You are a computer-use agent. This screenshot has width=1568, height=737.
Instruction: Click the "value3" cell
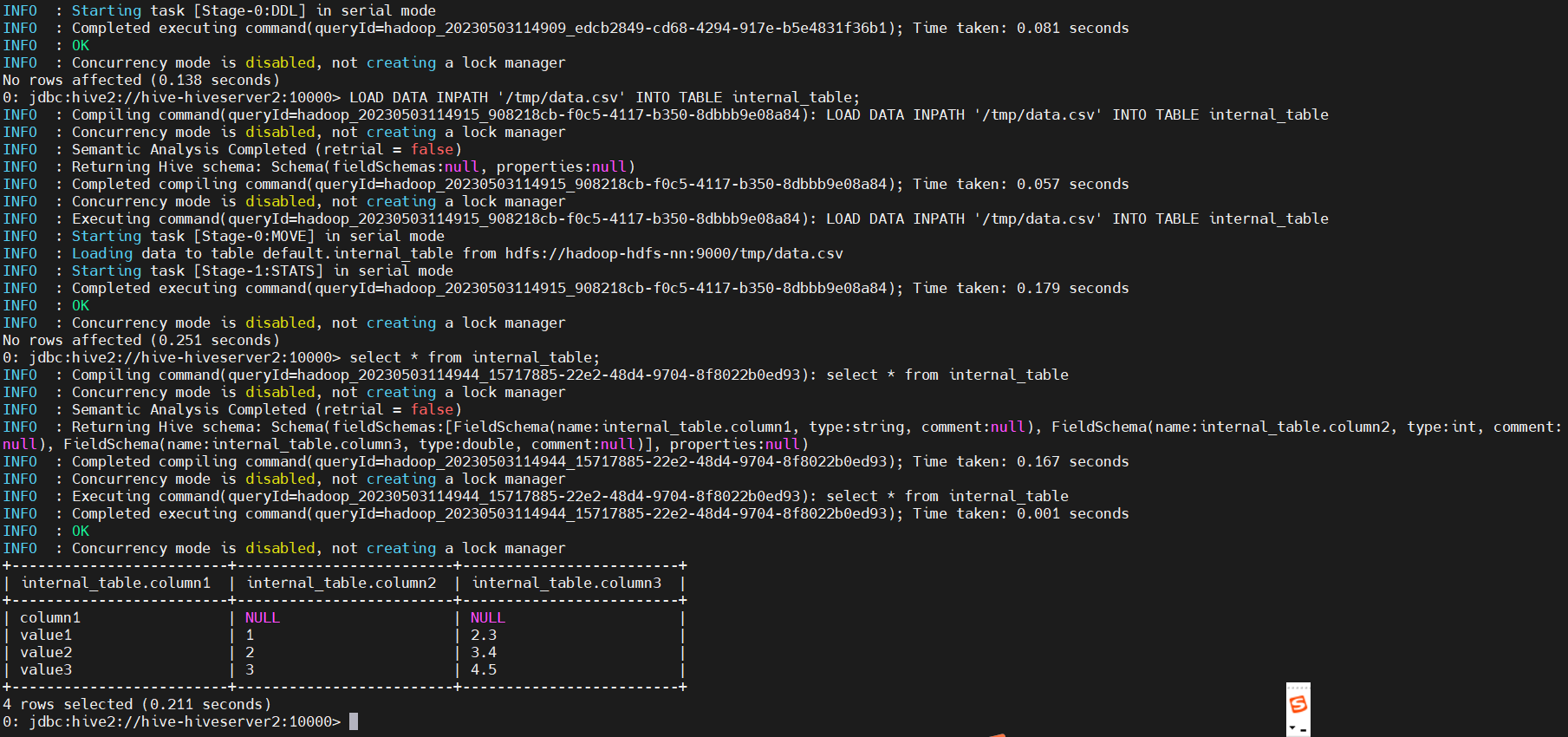tap(46, 669)
